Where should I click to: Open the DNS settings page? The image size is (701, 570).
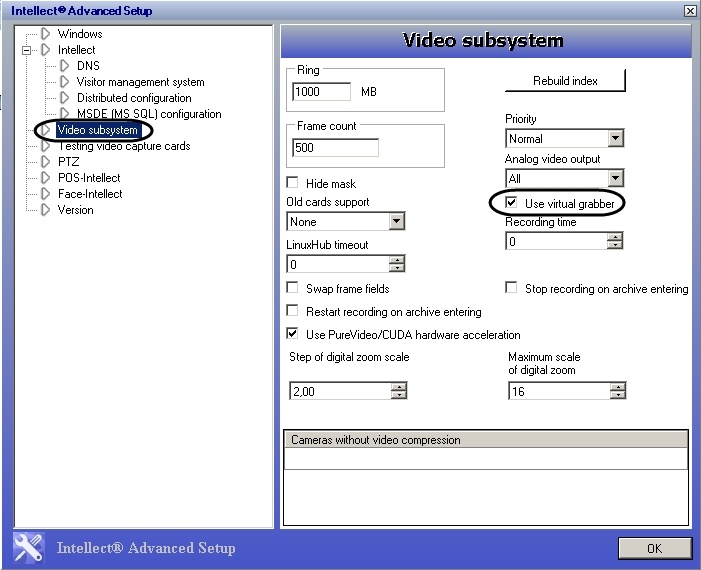click(88, 66)
